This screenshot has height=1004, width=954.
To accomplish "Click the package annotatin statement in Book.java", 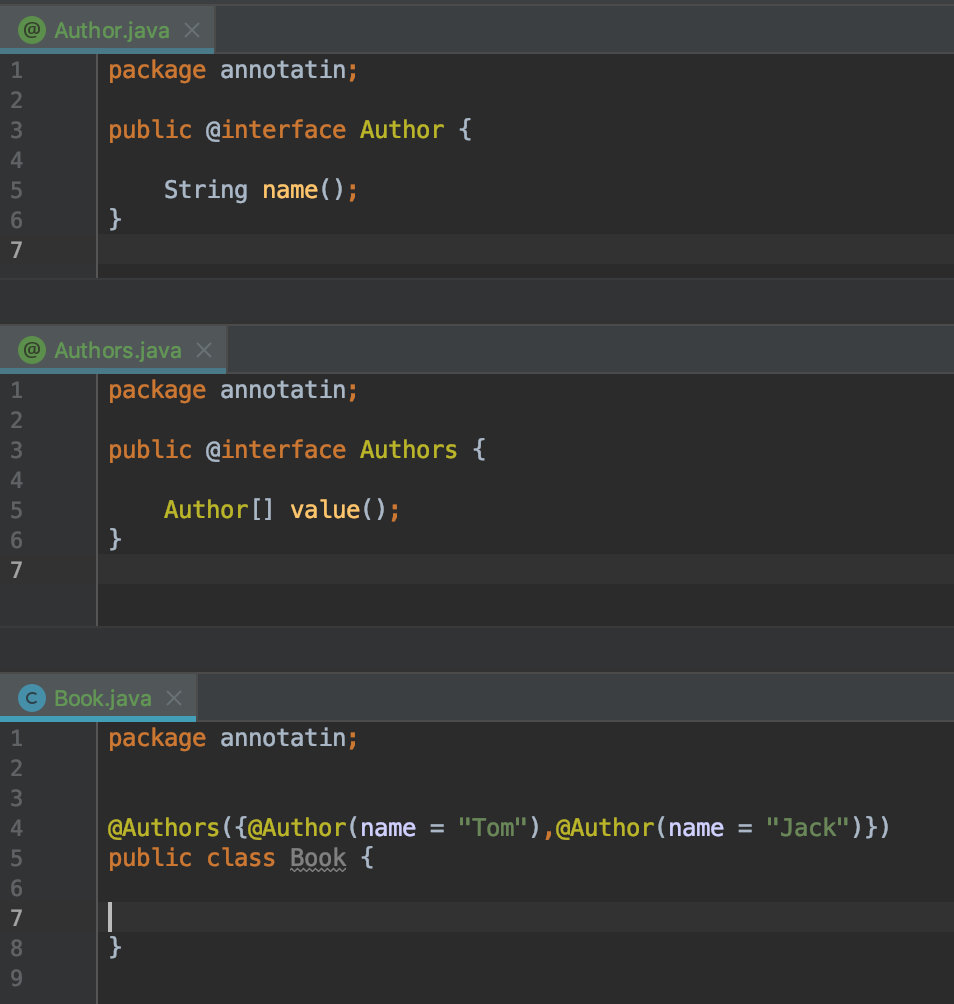I will (232, 737).
